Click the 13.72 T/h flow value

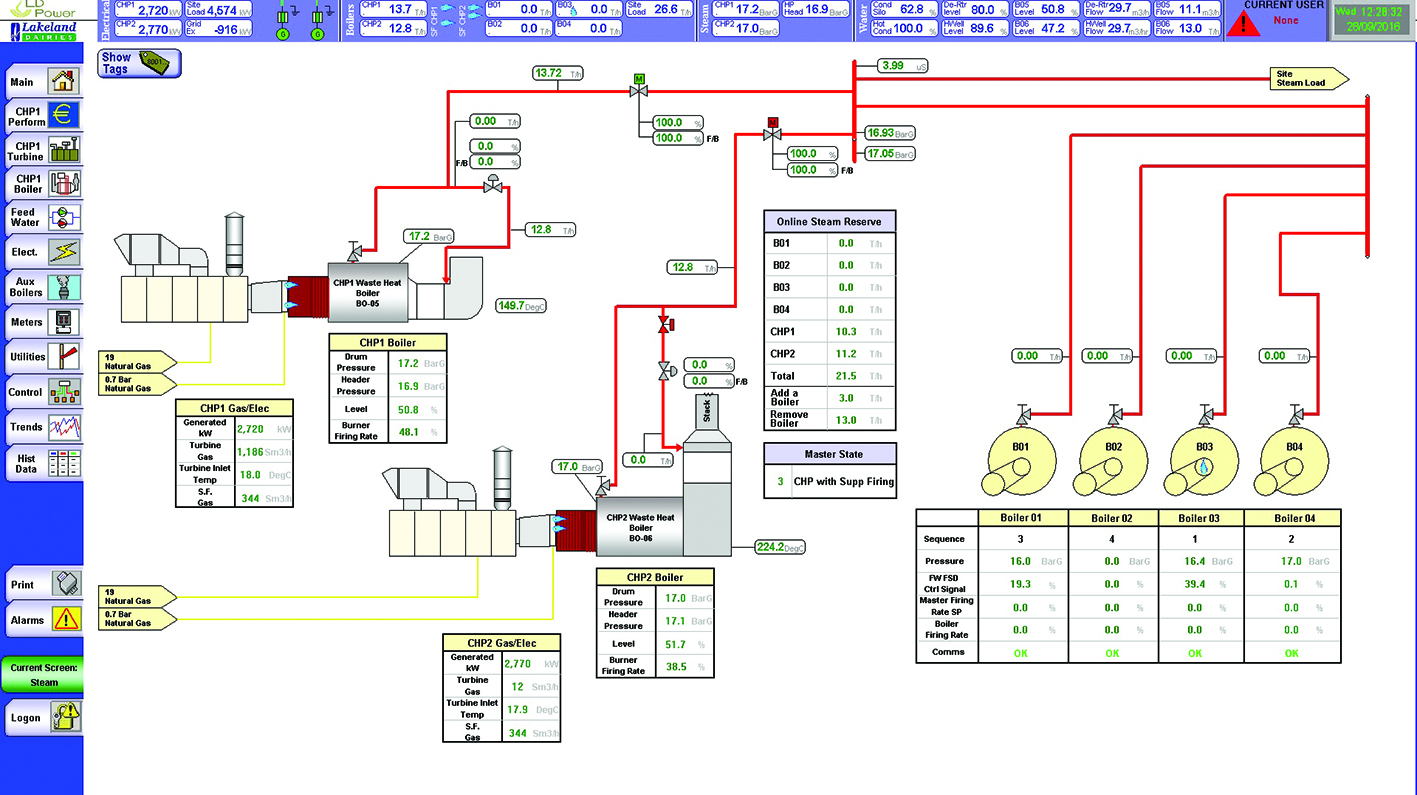(x=559, y=73)
